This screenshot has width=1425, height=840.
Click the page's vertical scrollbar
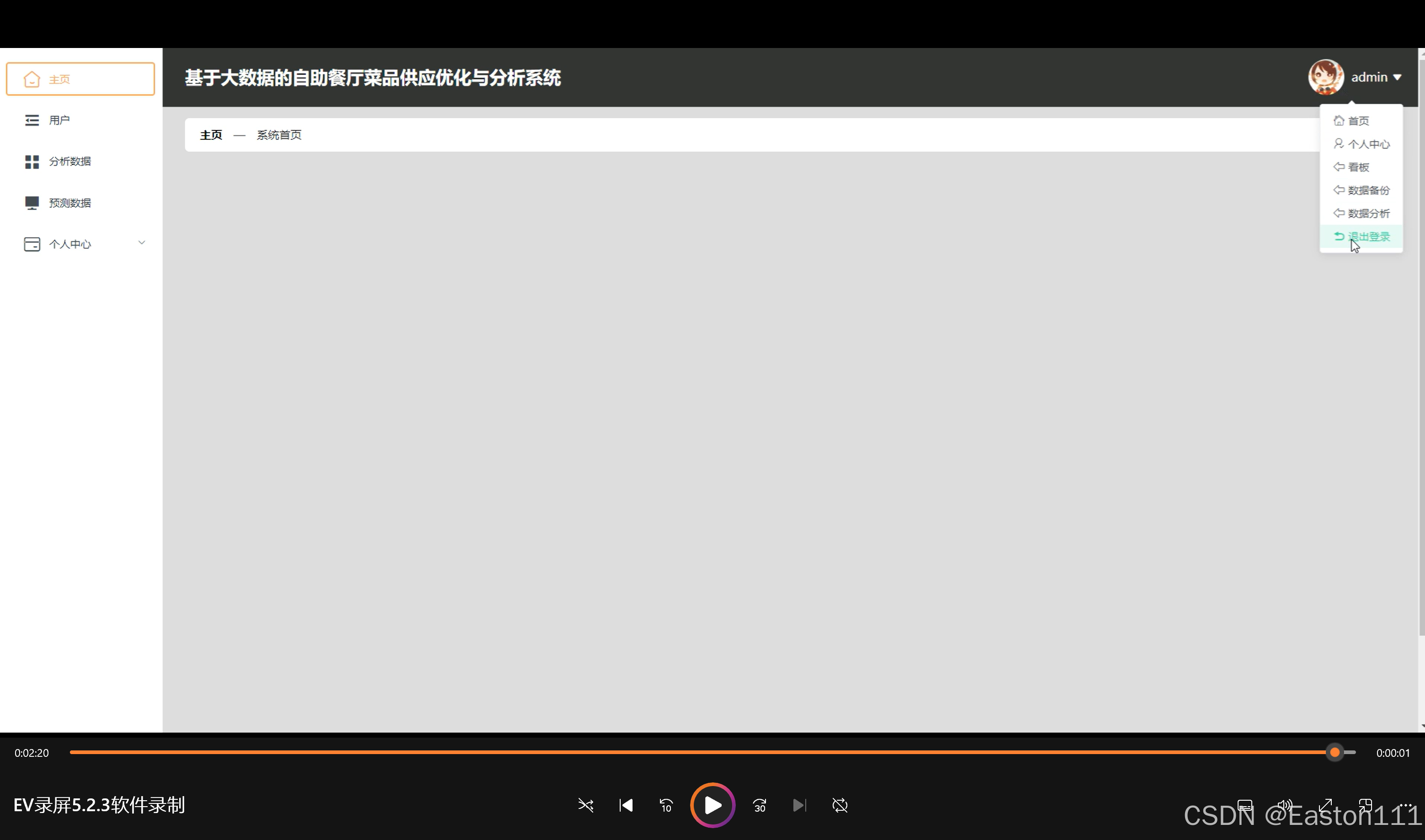click(x=1421, y=348)
